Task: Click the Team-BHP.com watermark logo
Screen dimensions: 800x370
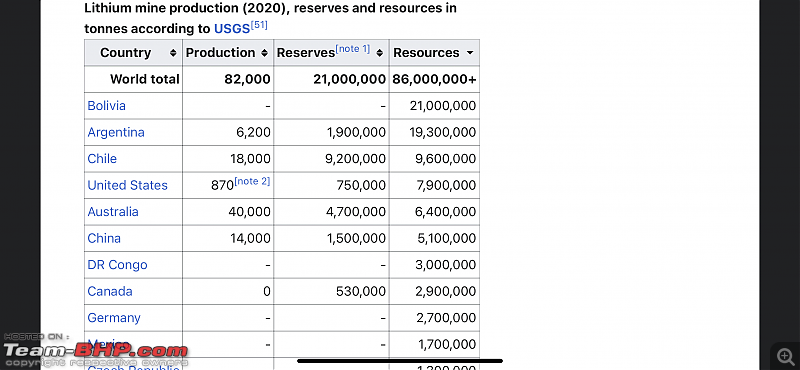Action: point(96,351)
